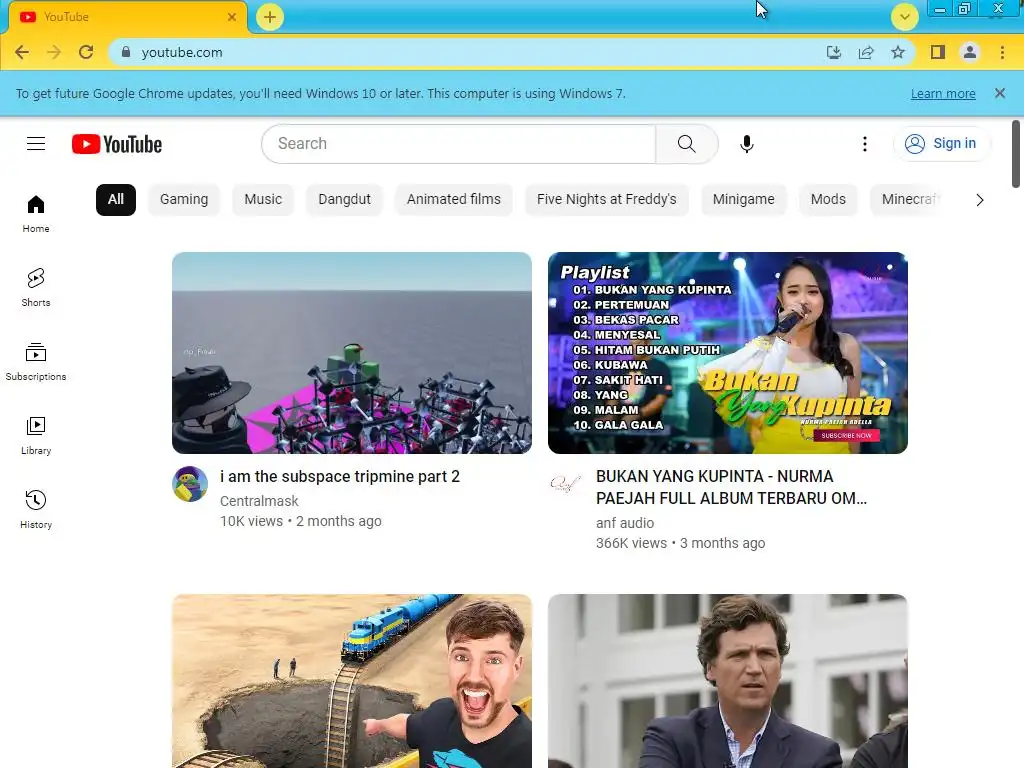Open the anf audio channel avatar
This screenshot has height=768, width=1024.
point(566,484)
